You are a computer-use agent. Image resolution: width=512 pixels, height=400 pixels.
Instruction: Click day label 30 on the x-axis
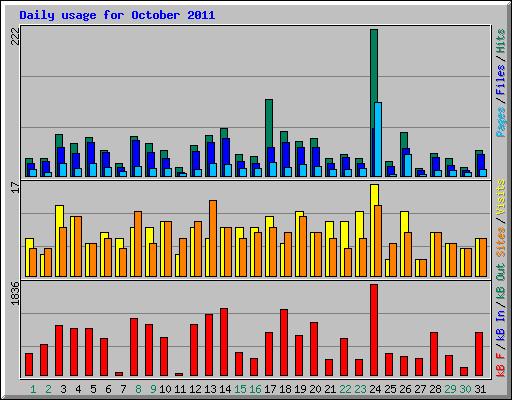[x=465, y=389]
